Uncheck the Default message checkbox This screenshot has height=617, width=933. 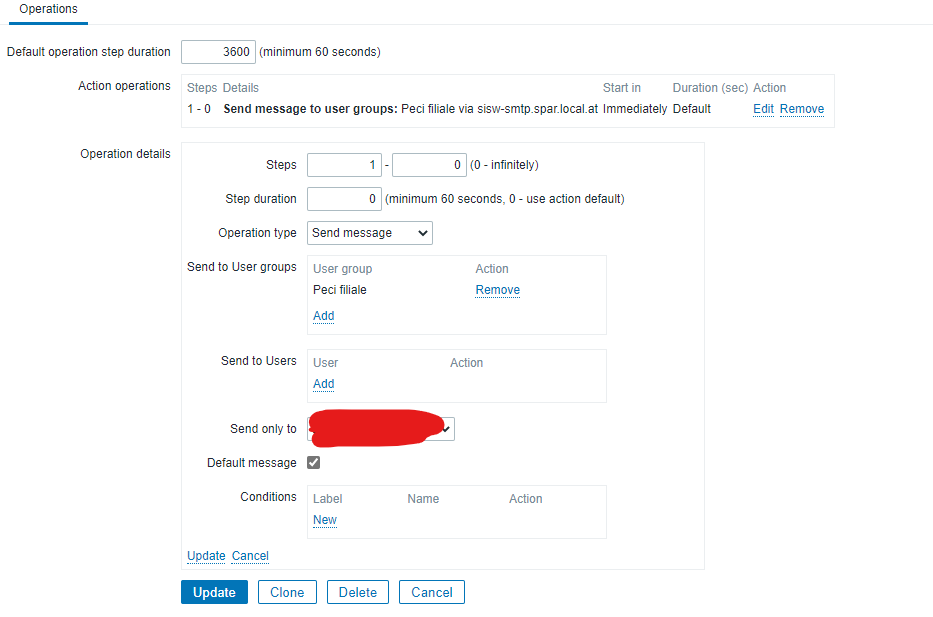[x=313, y=463]
